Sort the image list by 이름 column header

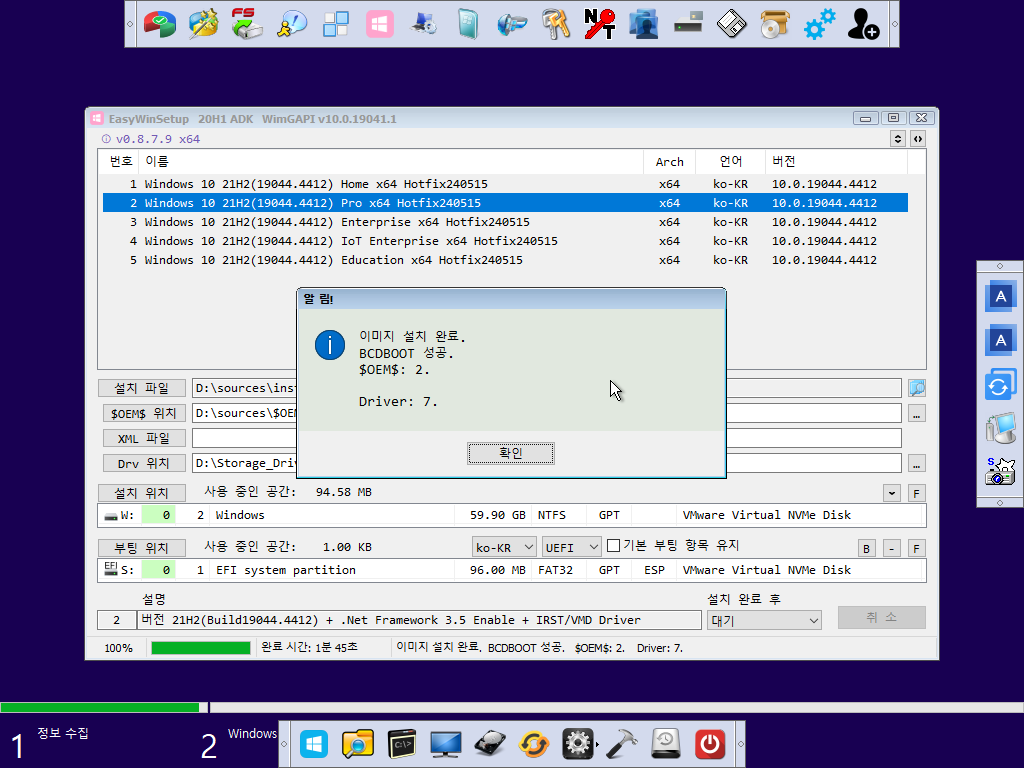391,161
